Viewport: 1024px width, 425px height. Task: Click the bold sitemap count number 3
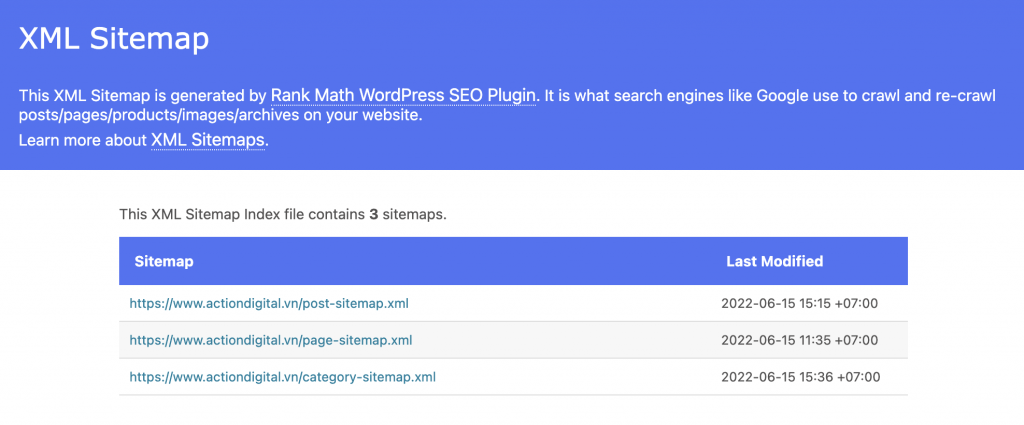click(374, 214)
